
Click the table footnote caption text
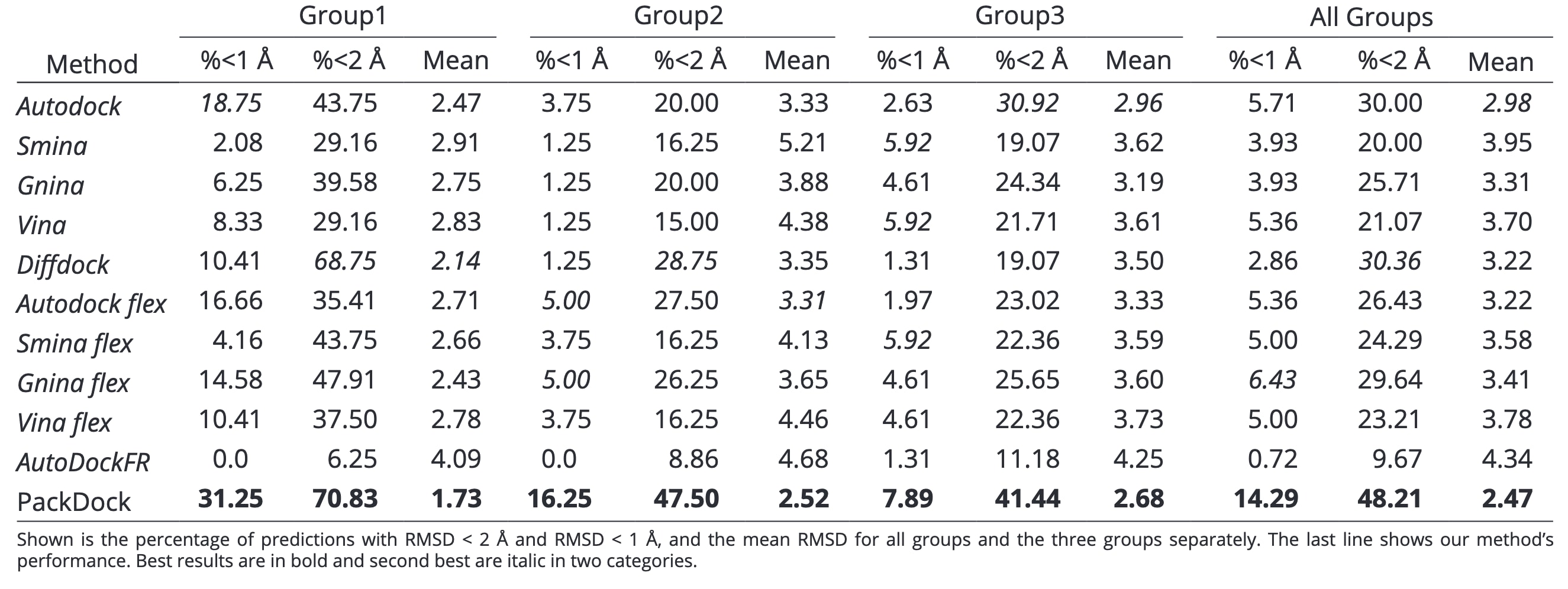coord(784,550)
